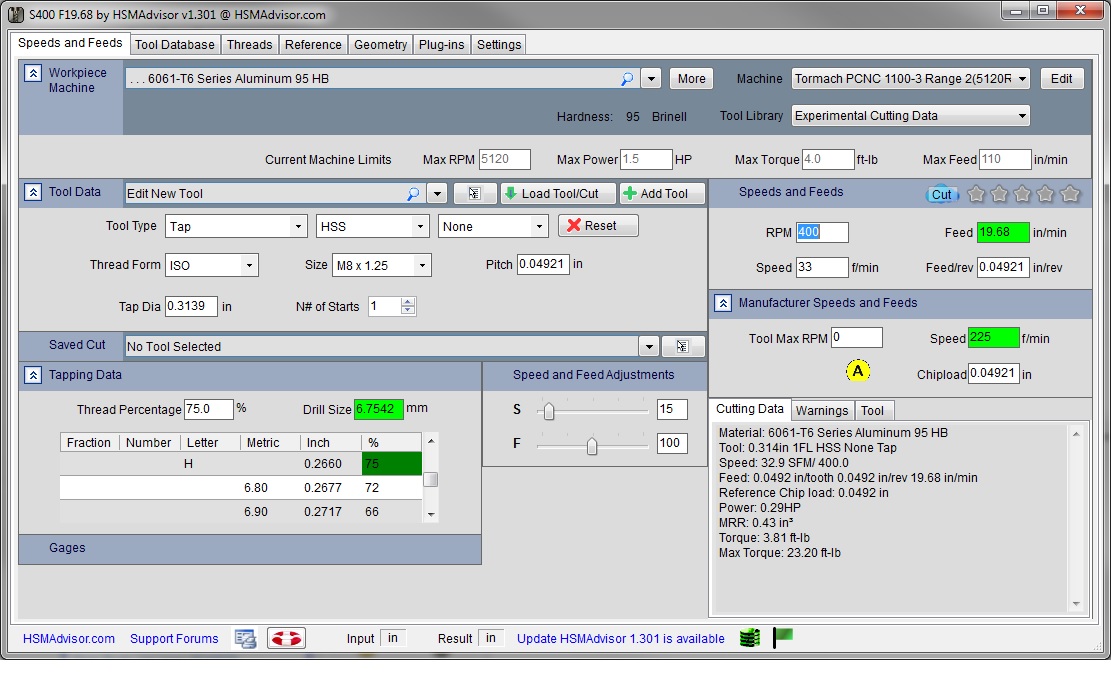Open the Warnings tab

coord(822,410)
